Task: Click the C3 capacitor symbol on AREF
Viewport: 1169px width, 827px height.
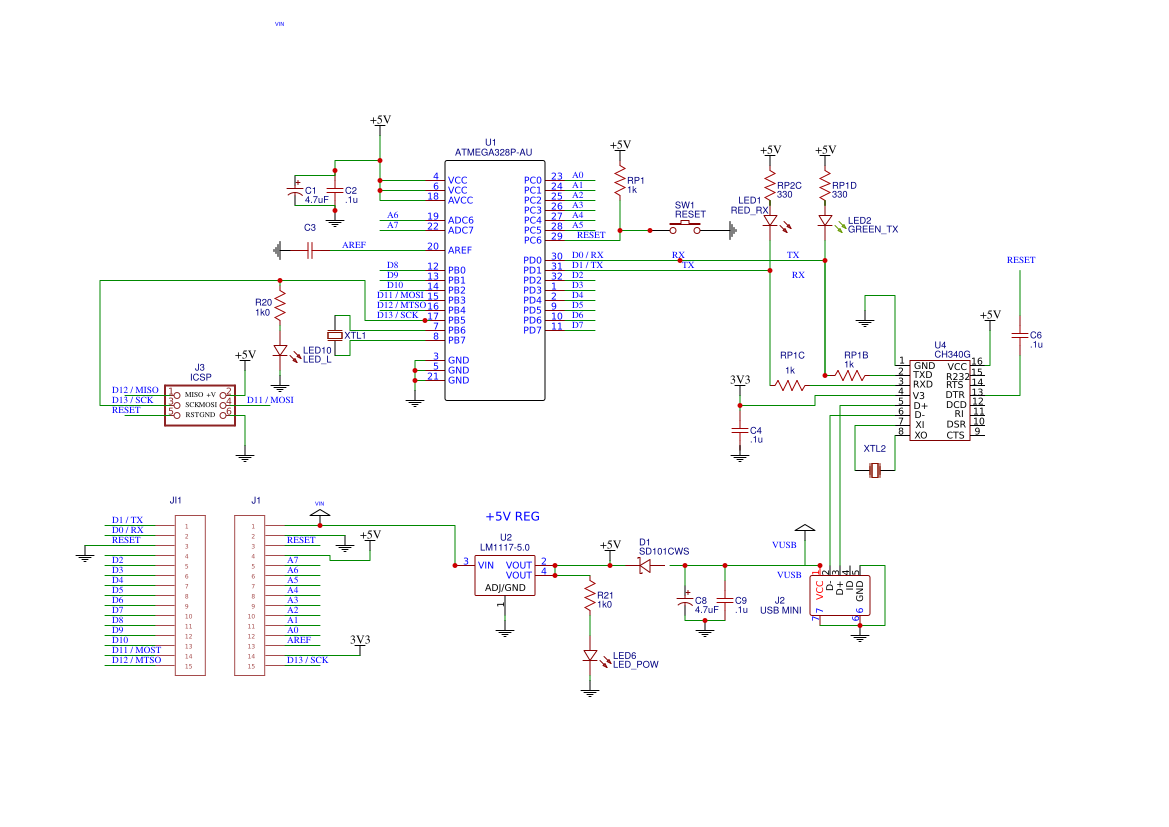Action: [x=310, y=251]
